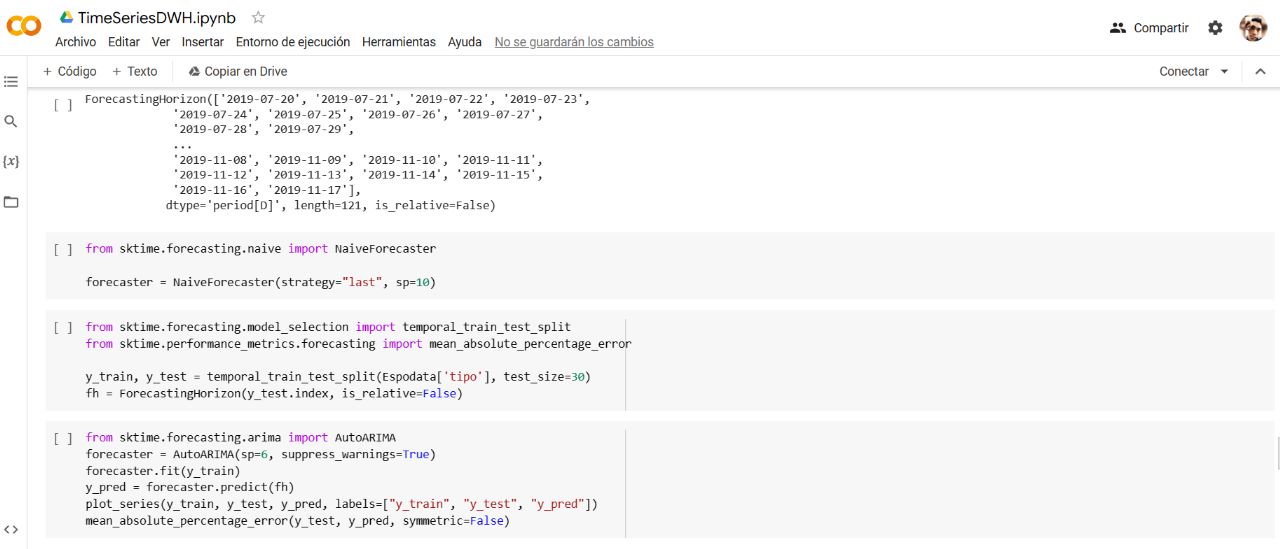Viewport: 1280px width, 549px height.
Task: Click the Compartir button
Action: (1149, 28)
